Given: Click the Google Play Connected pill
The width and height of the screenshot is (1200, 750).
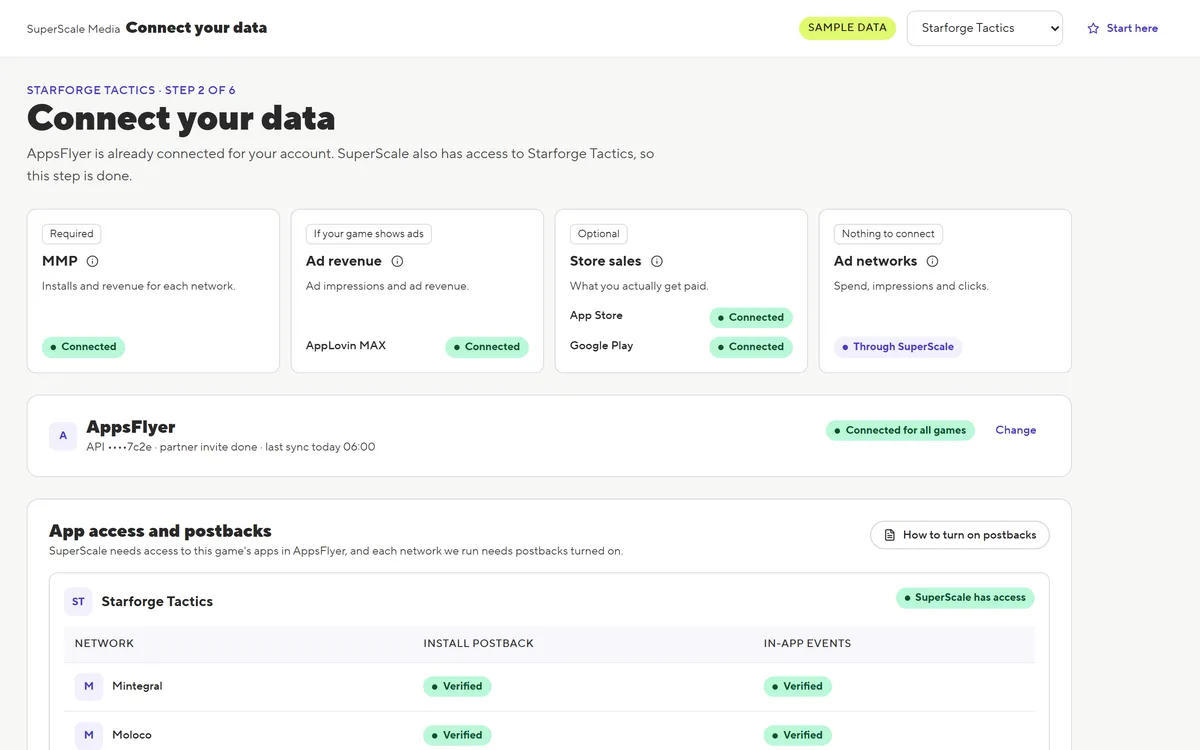Looking at the screenshot, I should point(751,347).
